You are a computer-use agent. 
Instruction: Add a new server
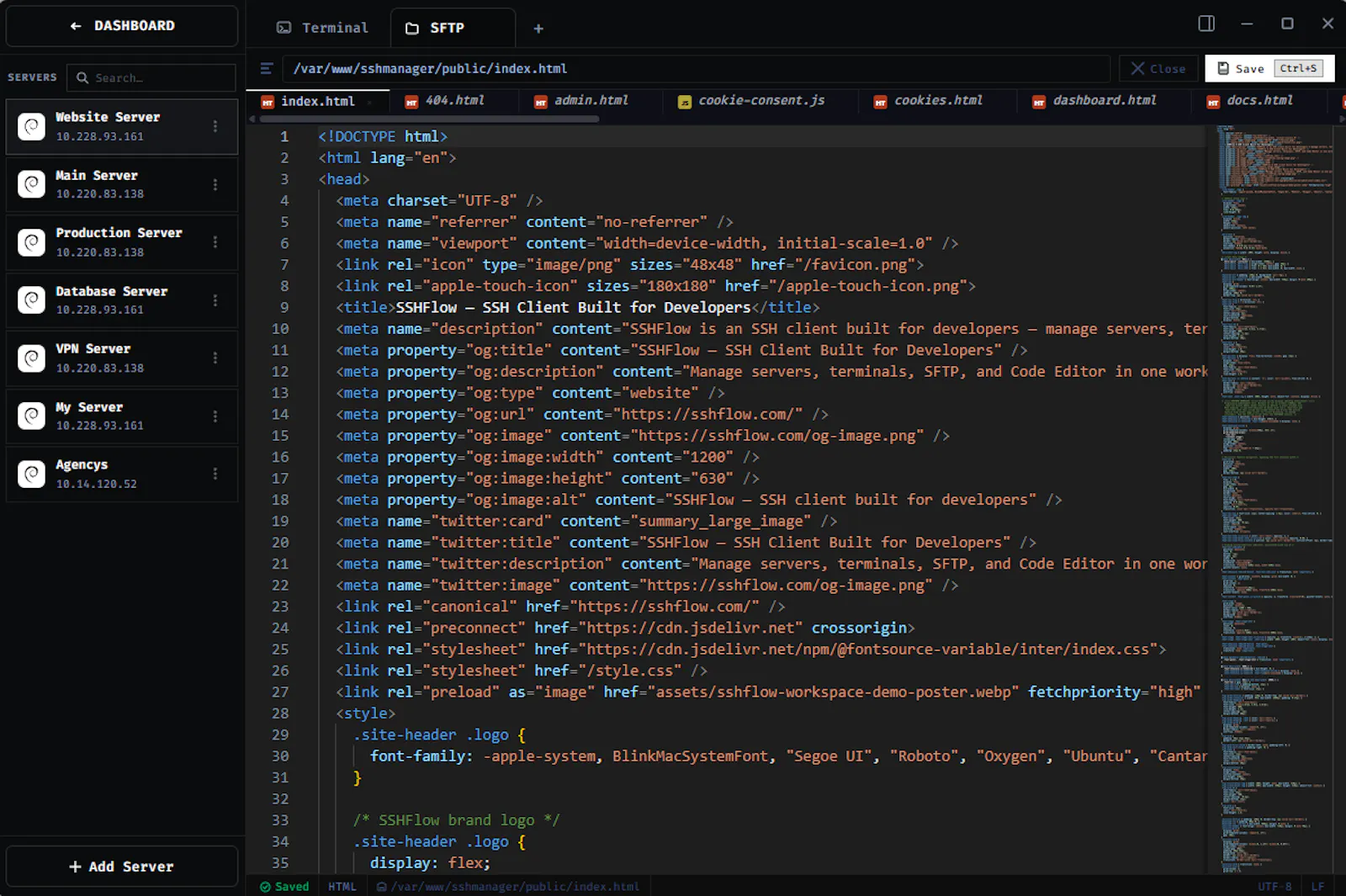(x=122, y=867)
